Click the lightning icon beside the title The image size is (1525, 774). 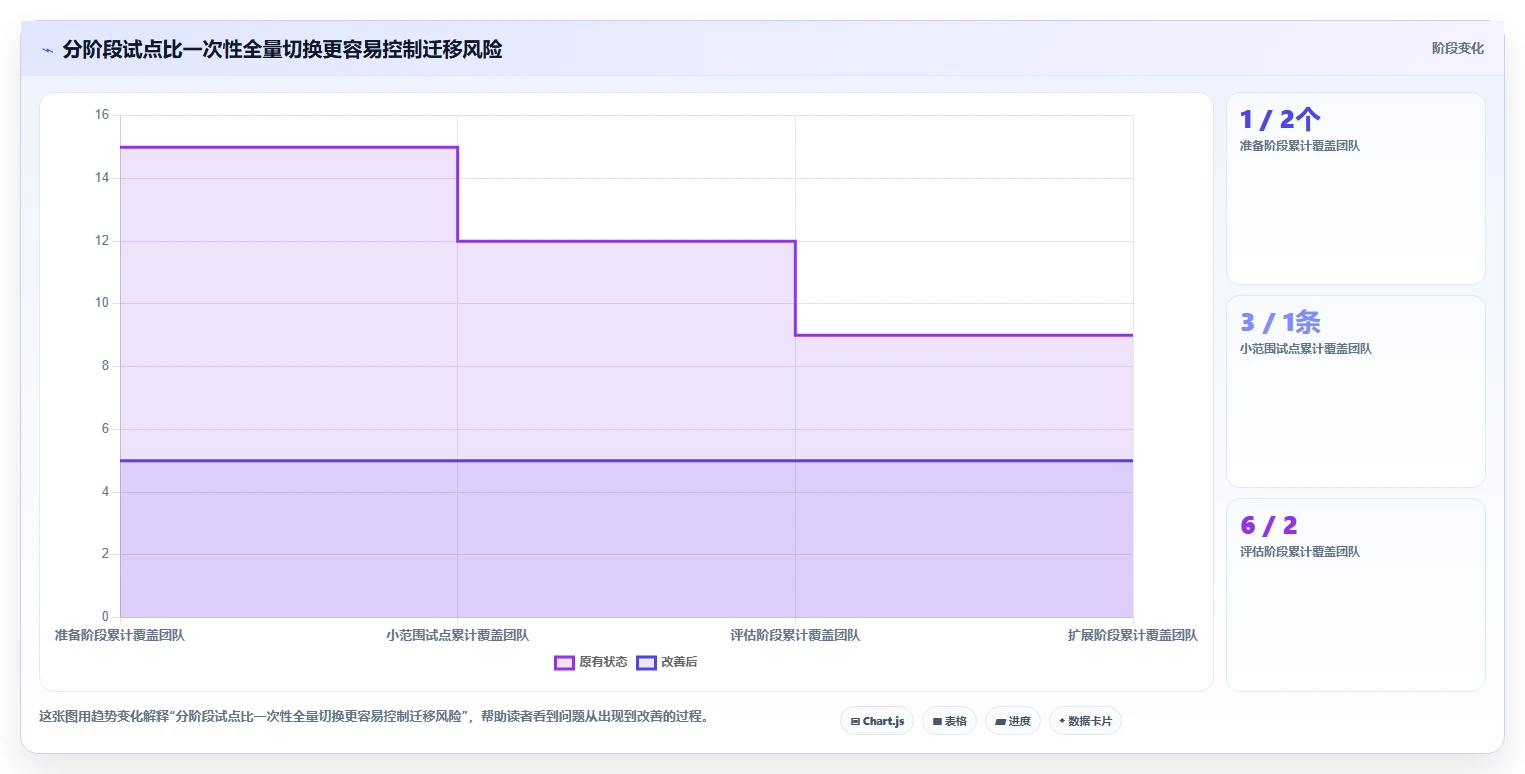[x=47, y=50]
